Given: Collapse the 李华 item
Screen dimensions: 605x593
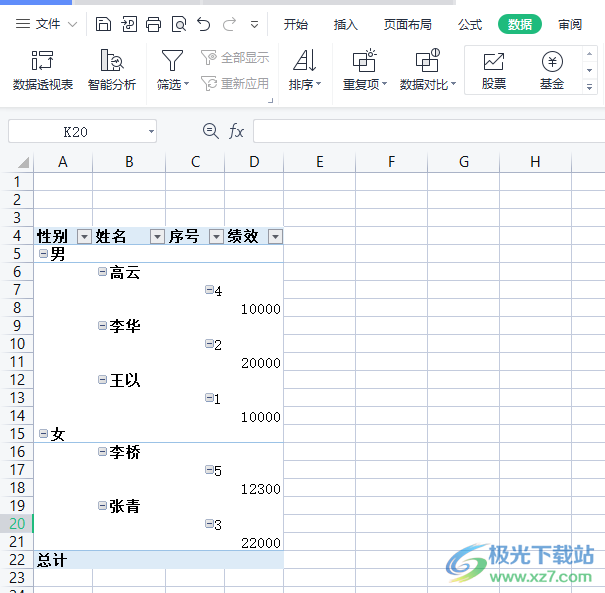Looking at the screenshot, I should 102,326.
